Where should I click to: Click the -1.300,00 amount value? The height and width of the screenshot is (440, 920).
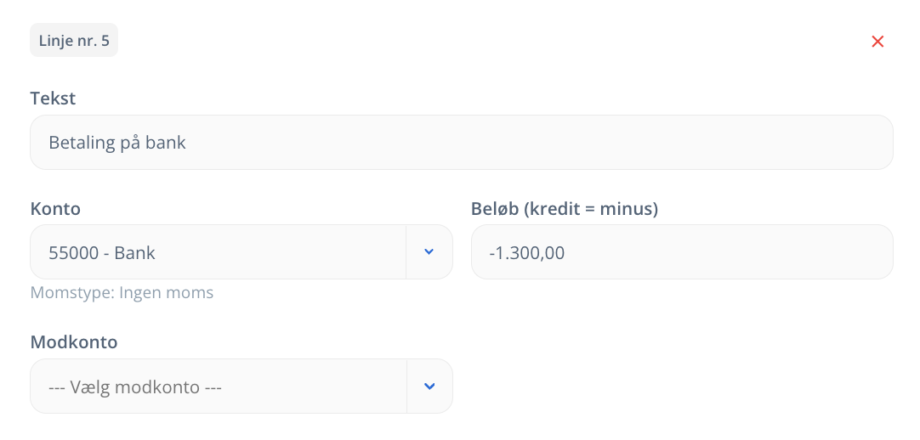[527, 253]
